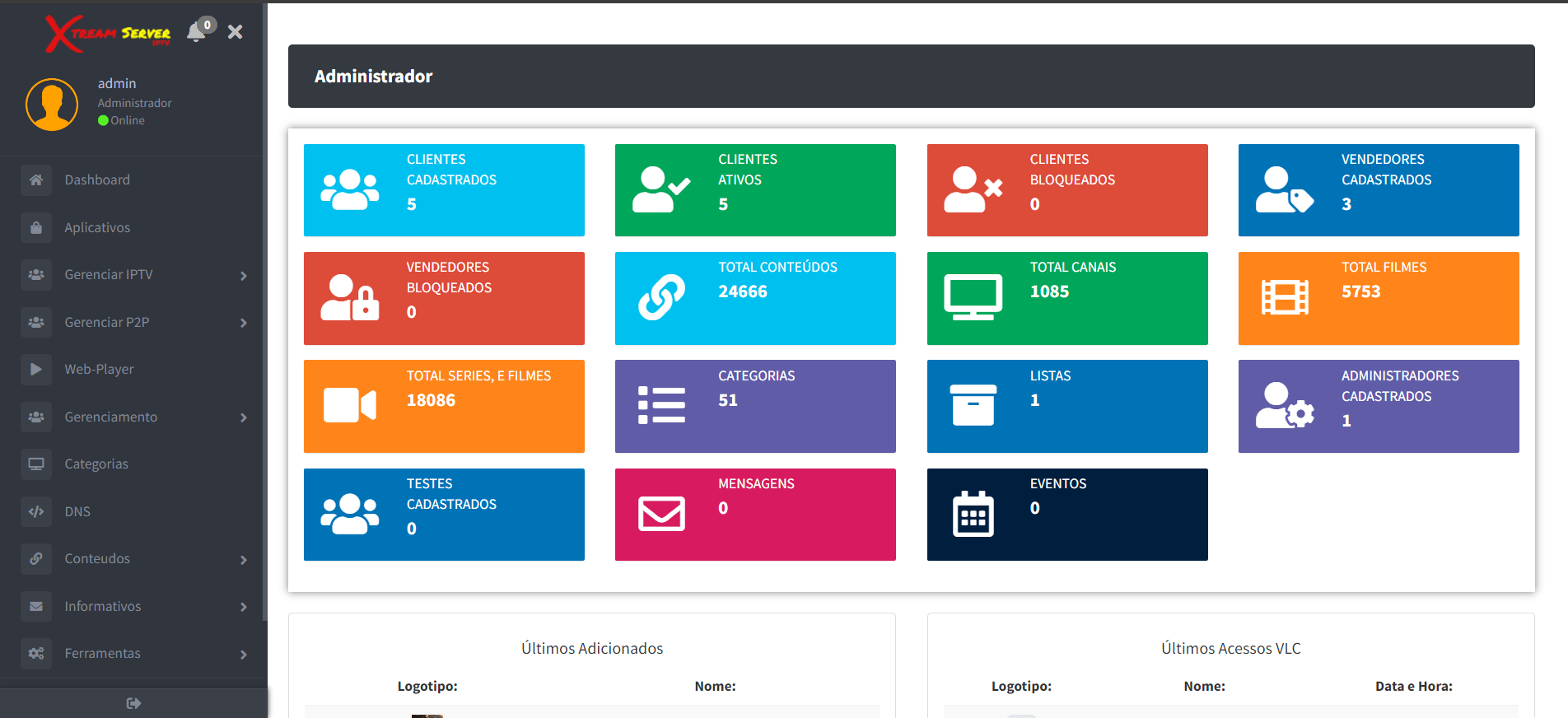Click the Aplicativos bag icon

pyautogui.click(x=36, y=228)
